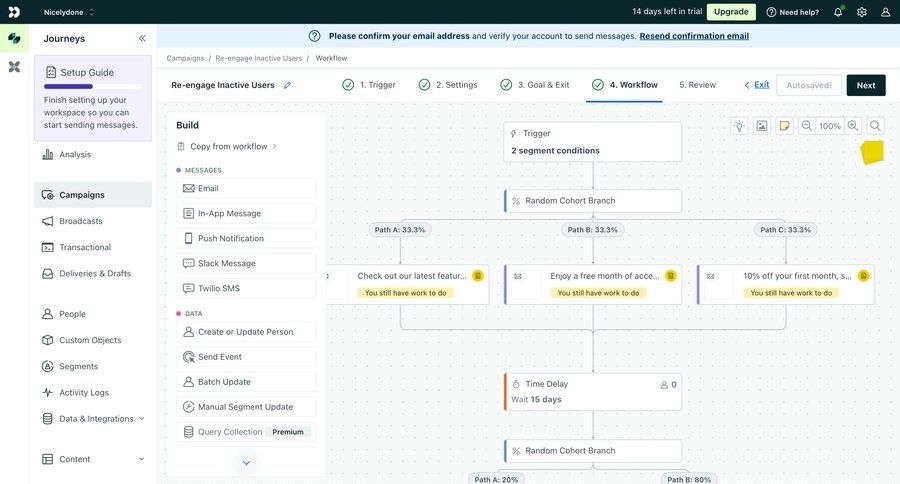Open user account profile icon
Viewport: 900px width, 484px height.
[885, 12]
